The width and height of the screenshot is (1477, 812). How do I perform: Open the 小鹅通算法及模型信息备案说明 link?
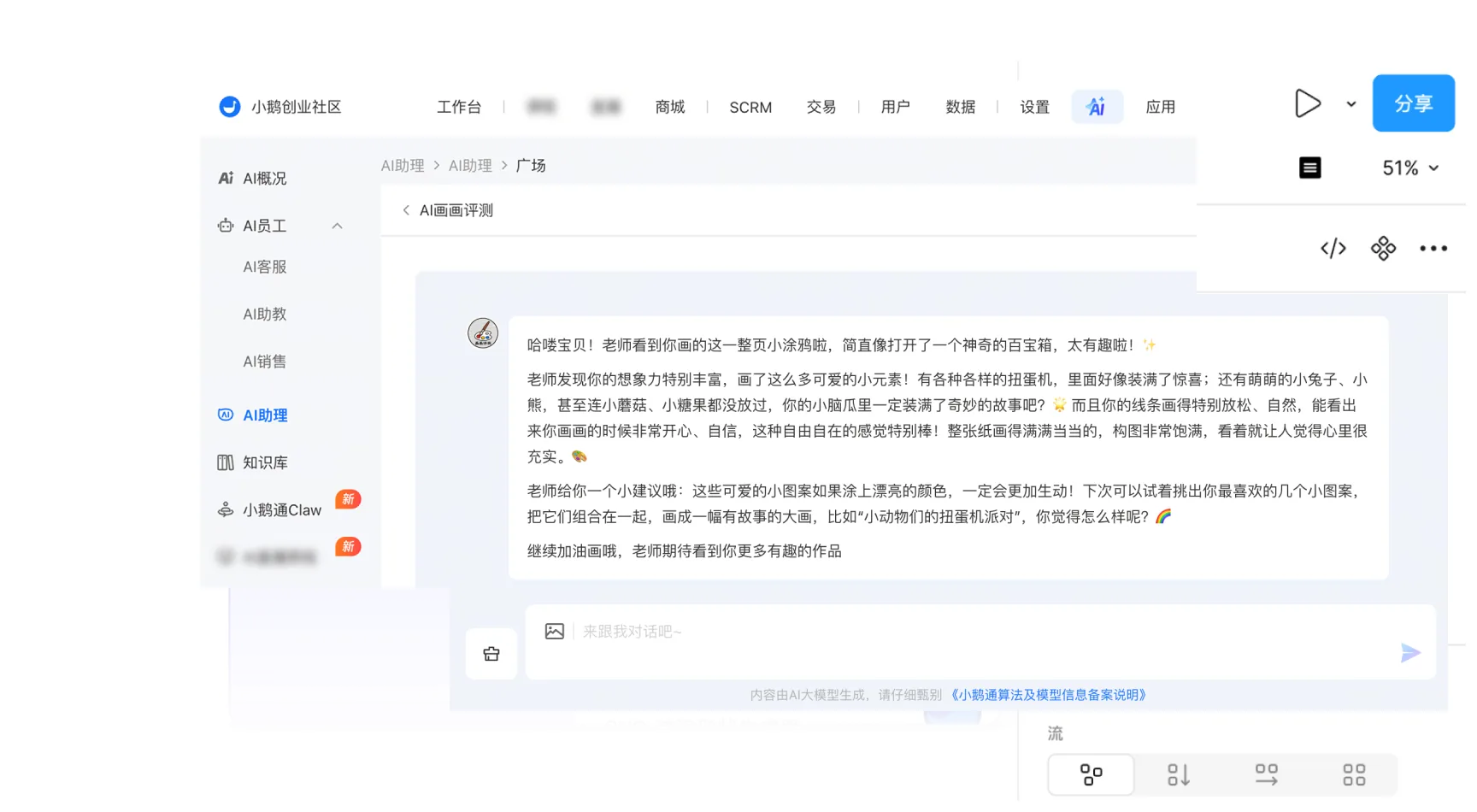[1049, 696]
